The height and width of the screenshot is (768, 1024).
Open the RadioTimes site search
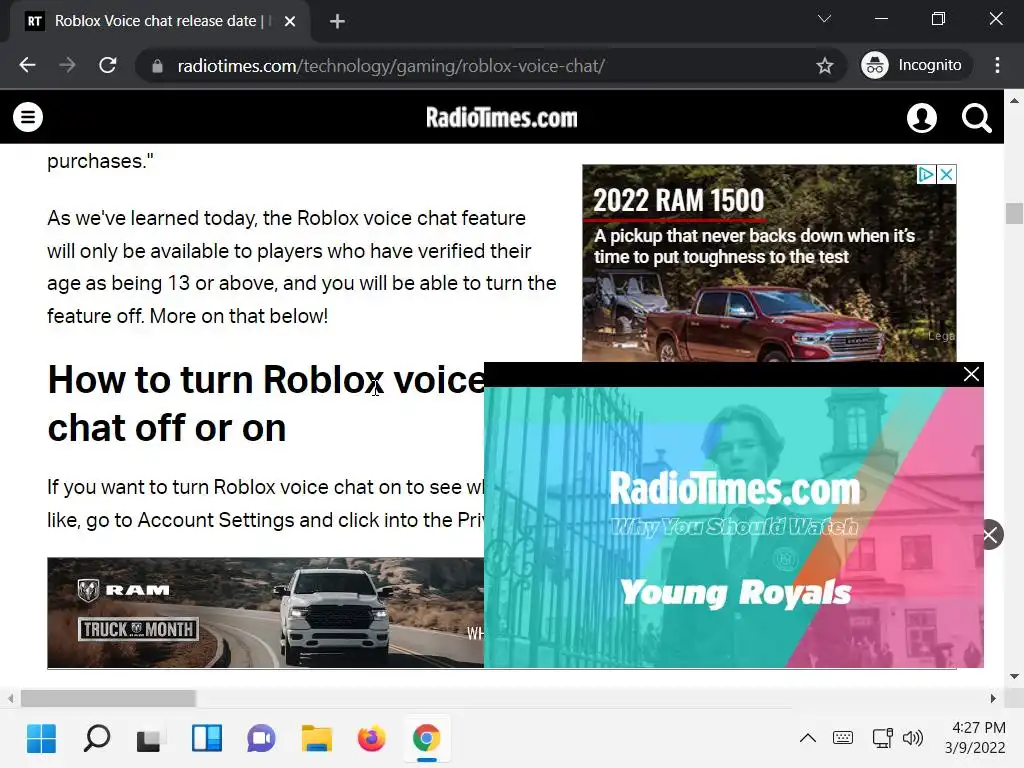click(976, 118)
